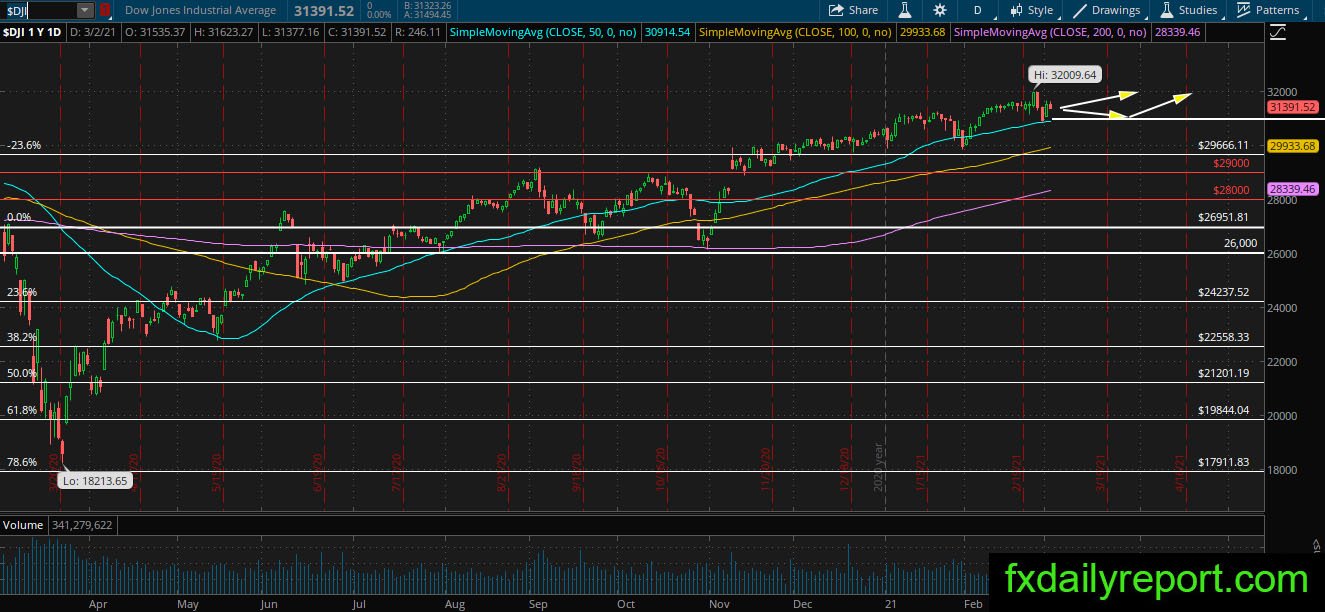Click the chart scale icon below Patterns
This screenshot has height=612, width=1325.
(x=1277, y=32)
